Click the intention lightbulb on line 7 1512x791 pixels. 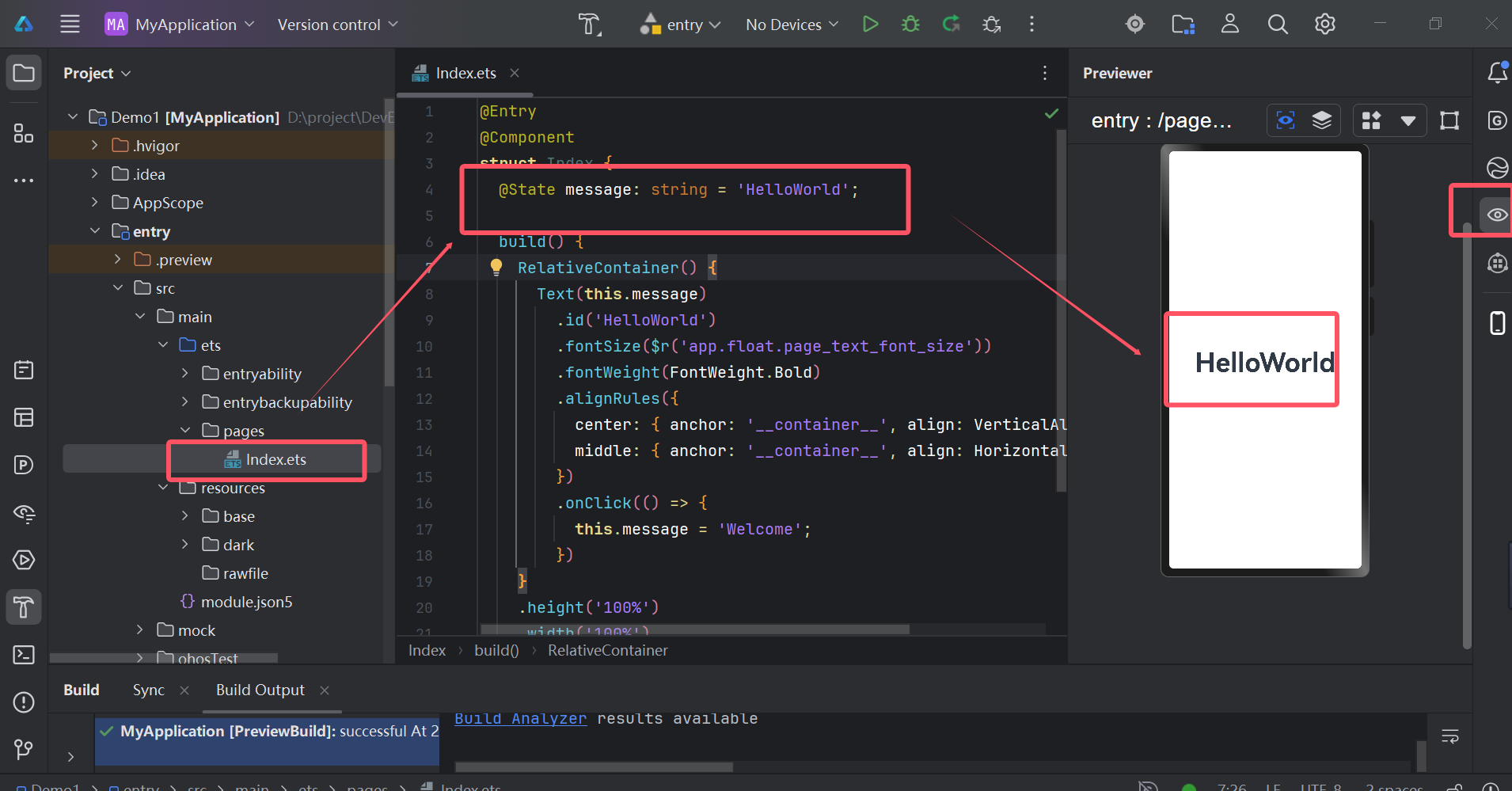click(x=496, y=268)
